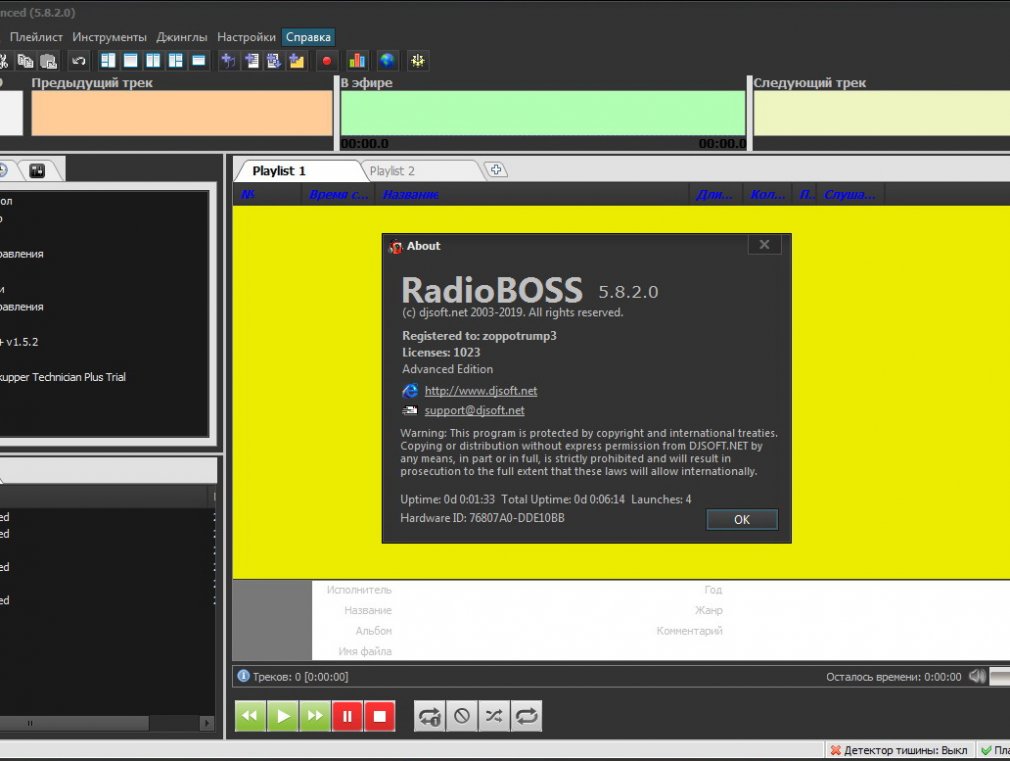This screenshot has width=1010, height=761.
Task: Click the red record dot icon
Action: [327, 61]
